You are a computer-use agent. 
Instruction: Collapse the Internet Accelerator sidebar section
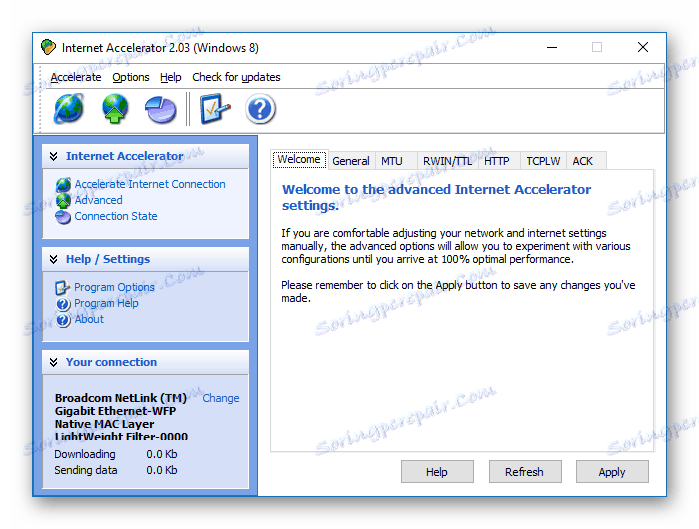(53, 156)
